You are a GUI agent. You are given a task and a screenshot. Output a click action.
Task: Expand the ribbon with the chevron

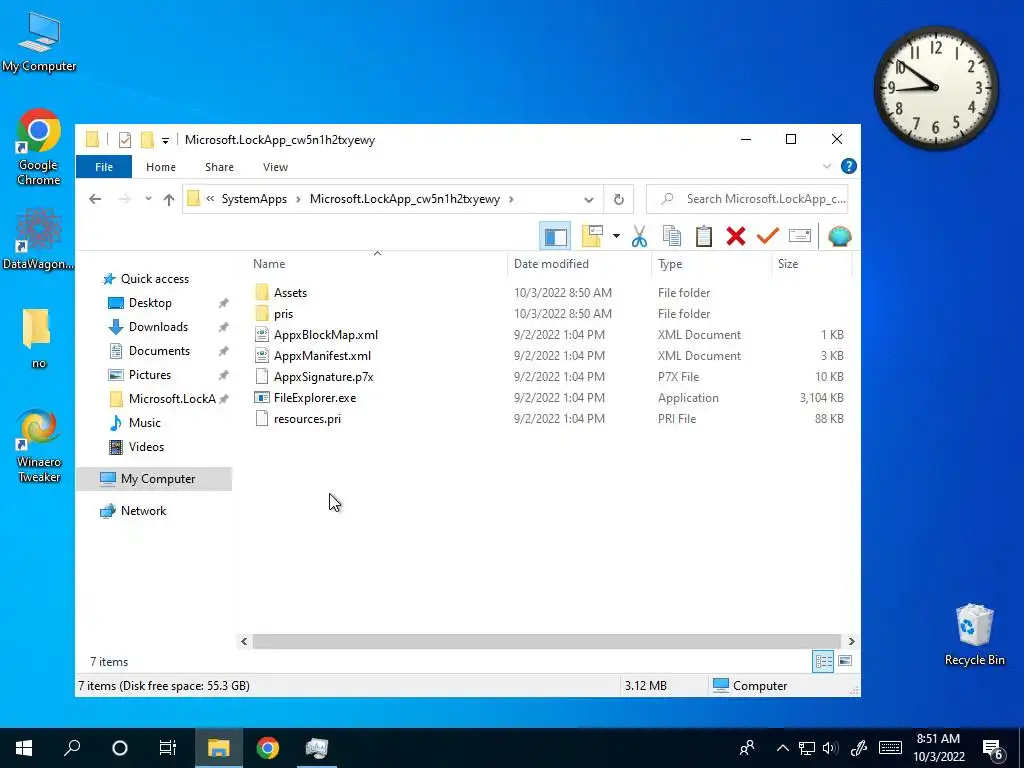827,167
